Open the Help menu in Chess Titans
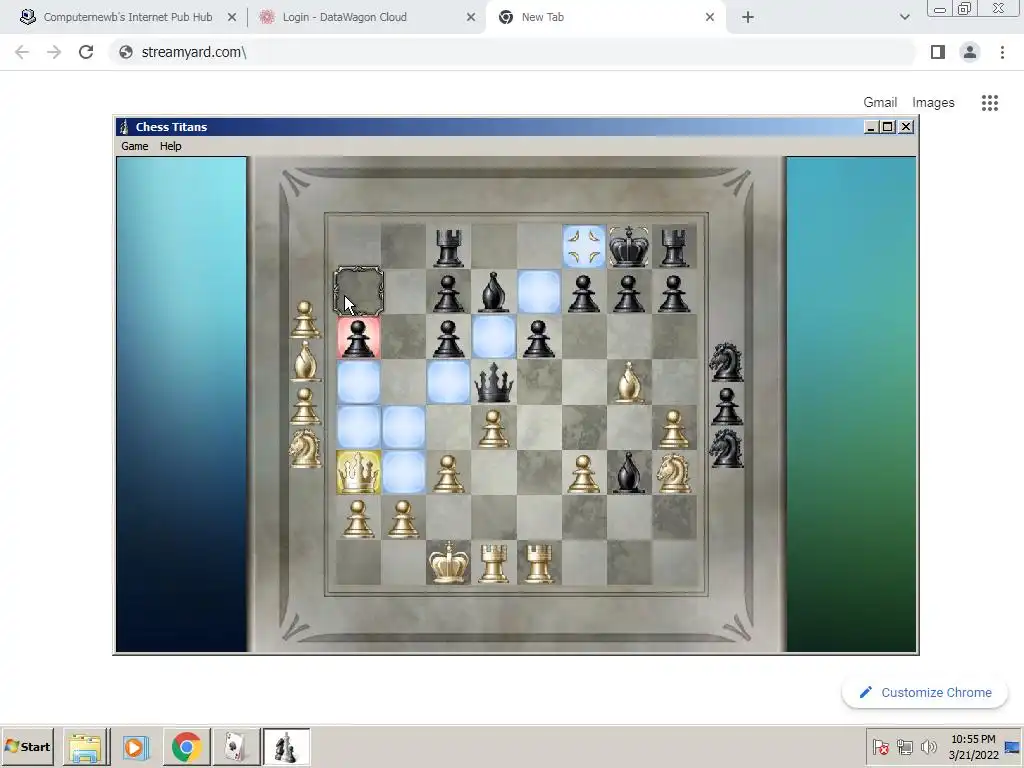 pos(170,146)
